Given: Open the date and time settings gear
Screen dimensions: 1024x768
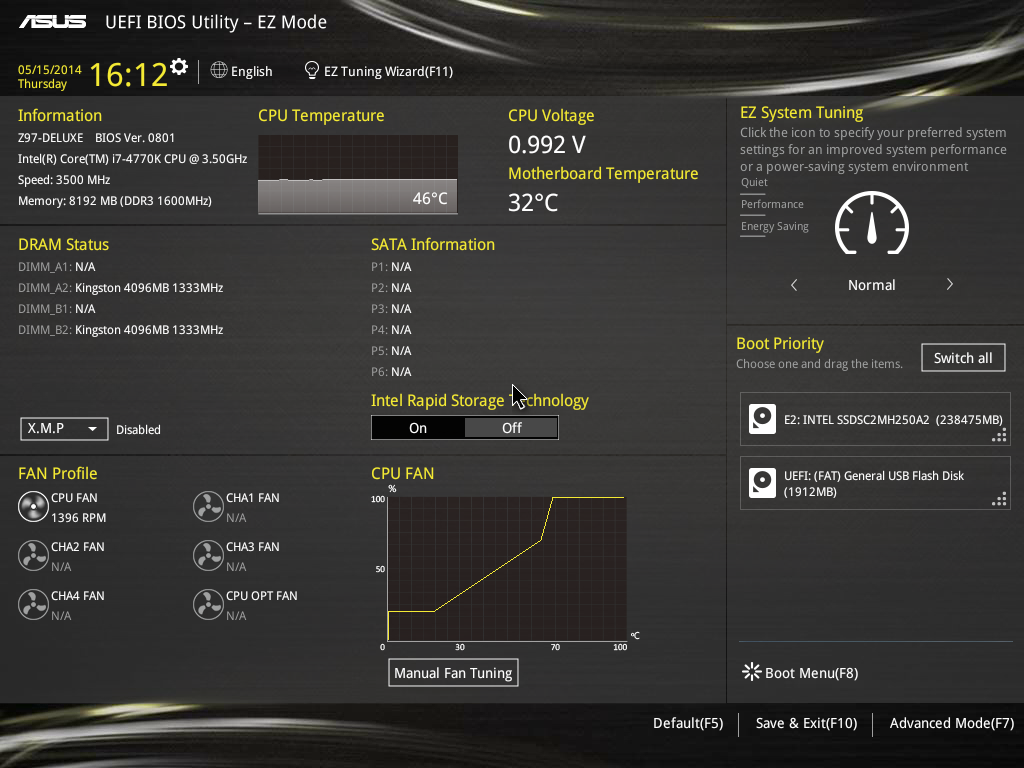Looking at the screenshot, I should (x=179, y=67).
